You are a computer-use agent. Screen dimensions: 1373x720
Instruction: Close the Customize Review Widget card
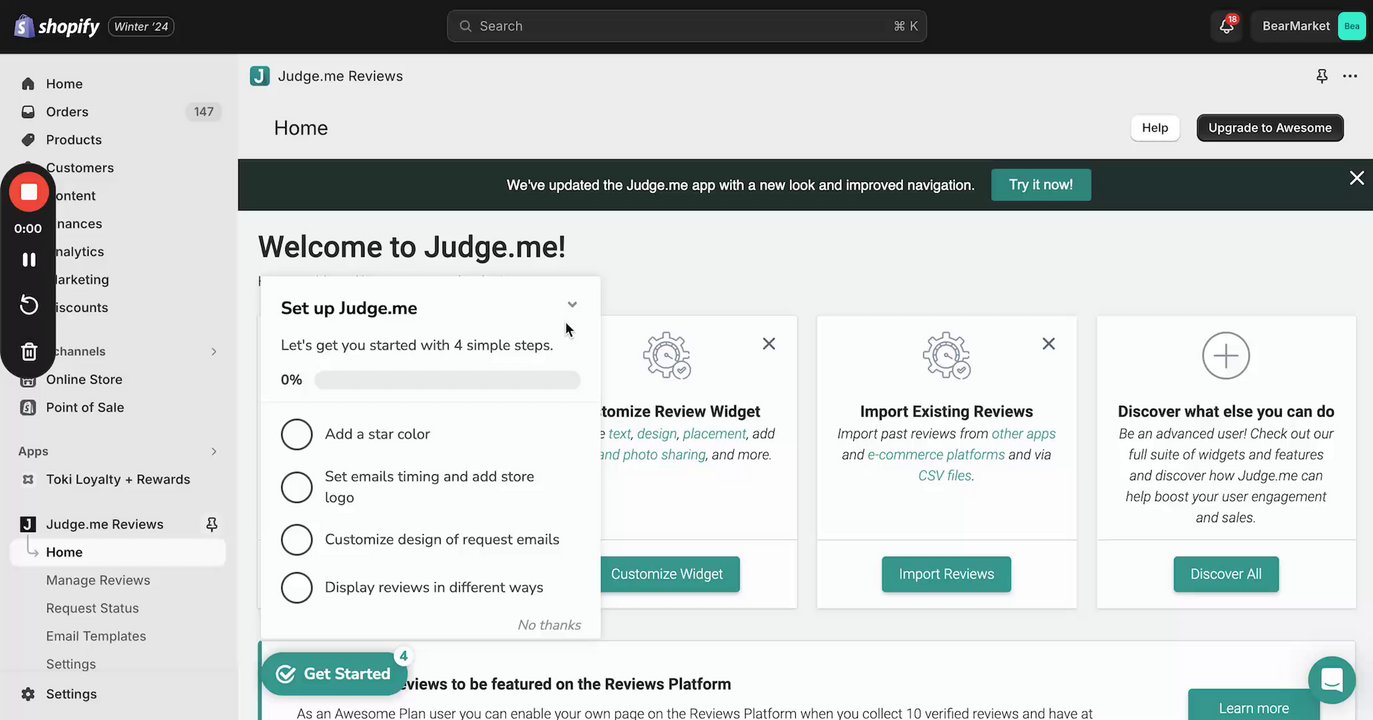click(x=769, y=344)
